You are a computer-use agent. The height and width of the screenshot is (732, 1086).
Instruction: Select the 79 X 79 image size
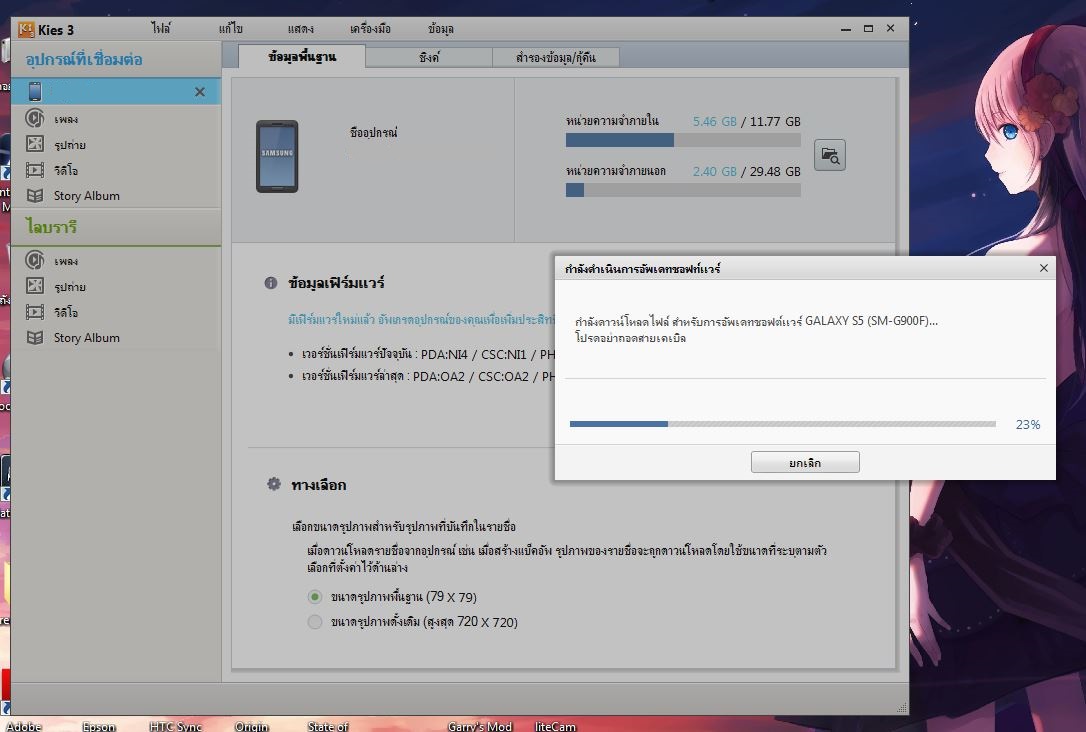pos(315,596)
